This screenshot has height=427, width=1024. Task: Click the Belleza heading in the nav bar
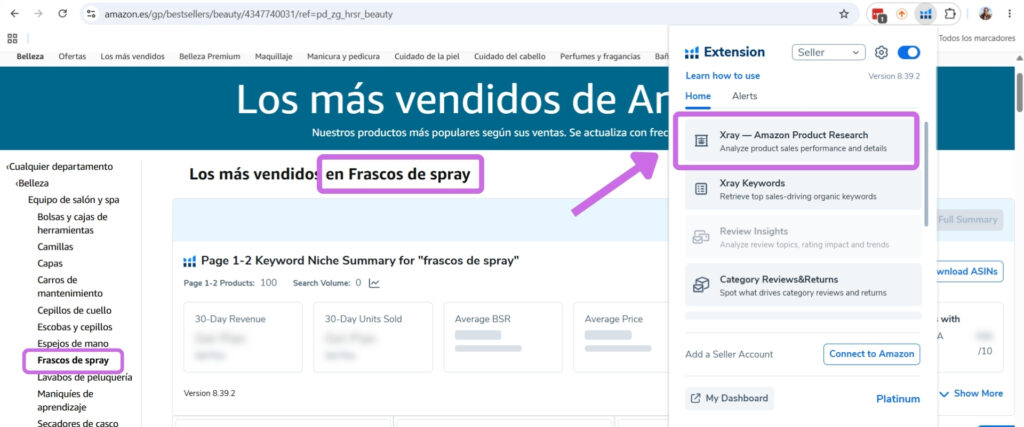tap(30, 57)
